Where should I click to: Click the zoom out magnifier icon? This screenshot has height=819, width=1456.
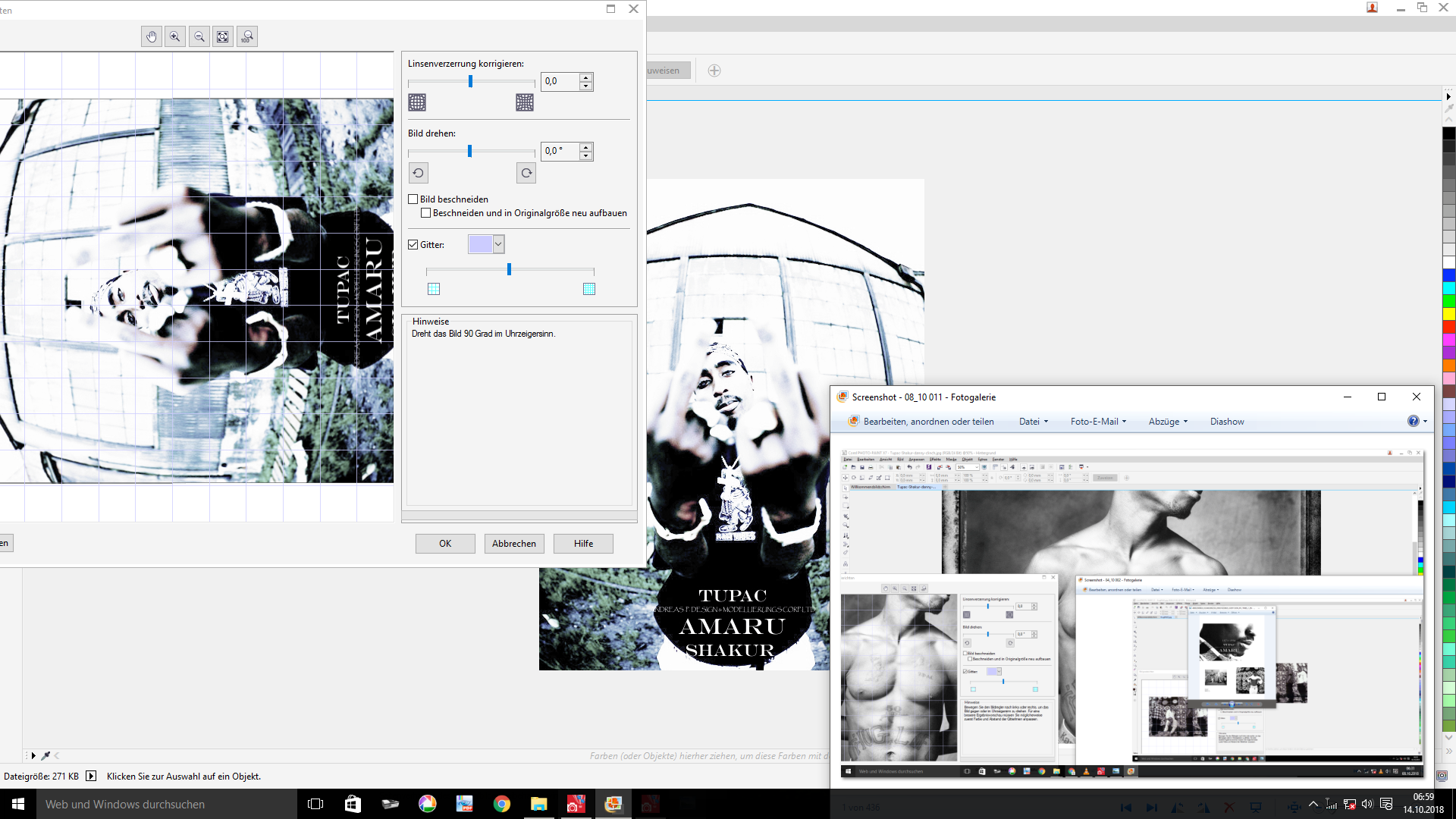pyautogui.click(x=199, y=36)
